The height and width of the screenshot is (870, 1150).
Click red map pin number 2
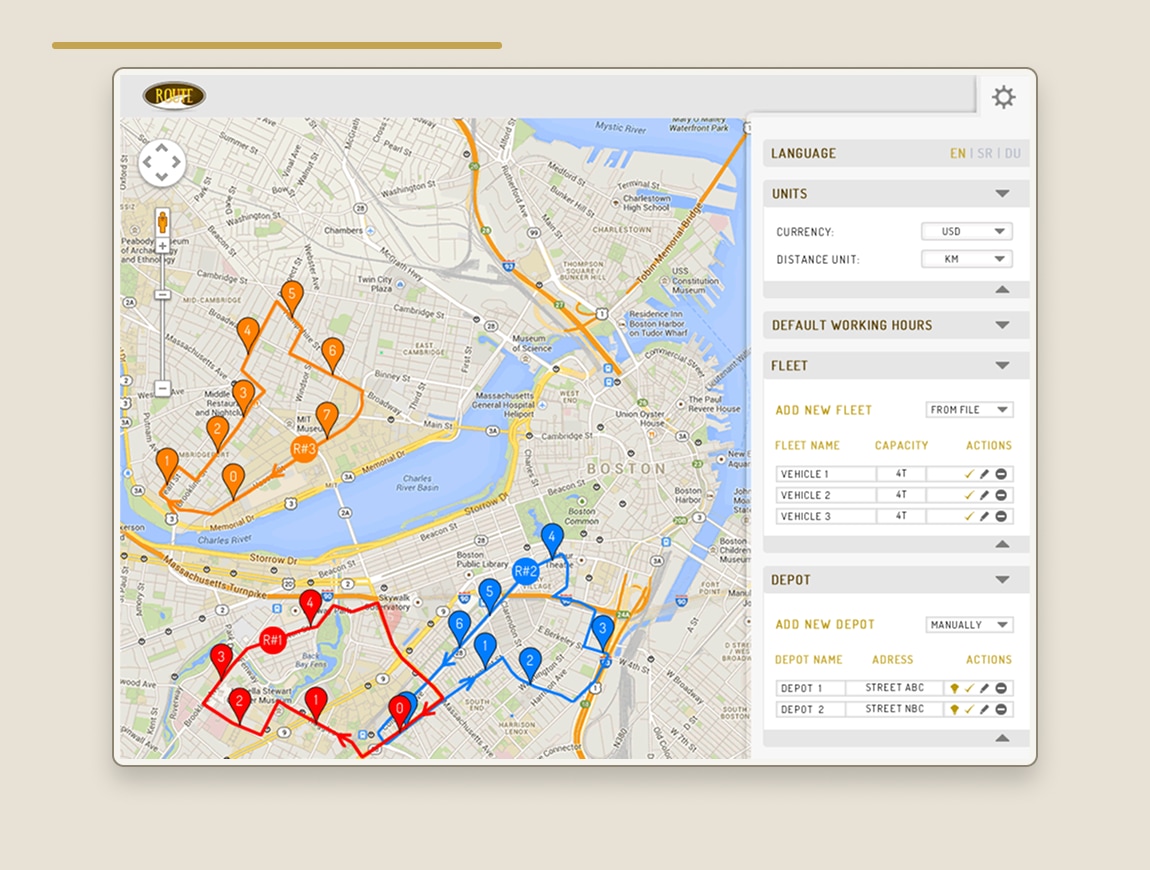click(x=239, y=706)
